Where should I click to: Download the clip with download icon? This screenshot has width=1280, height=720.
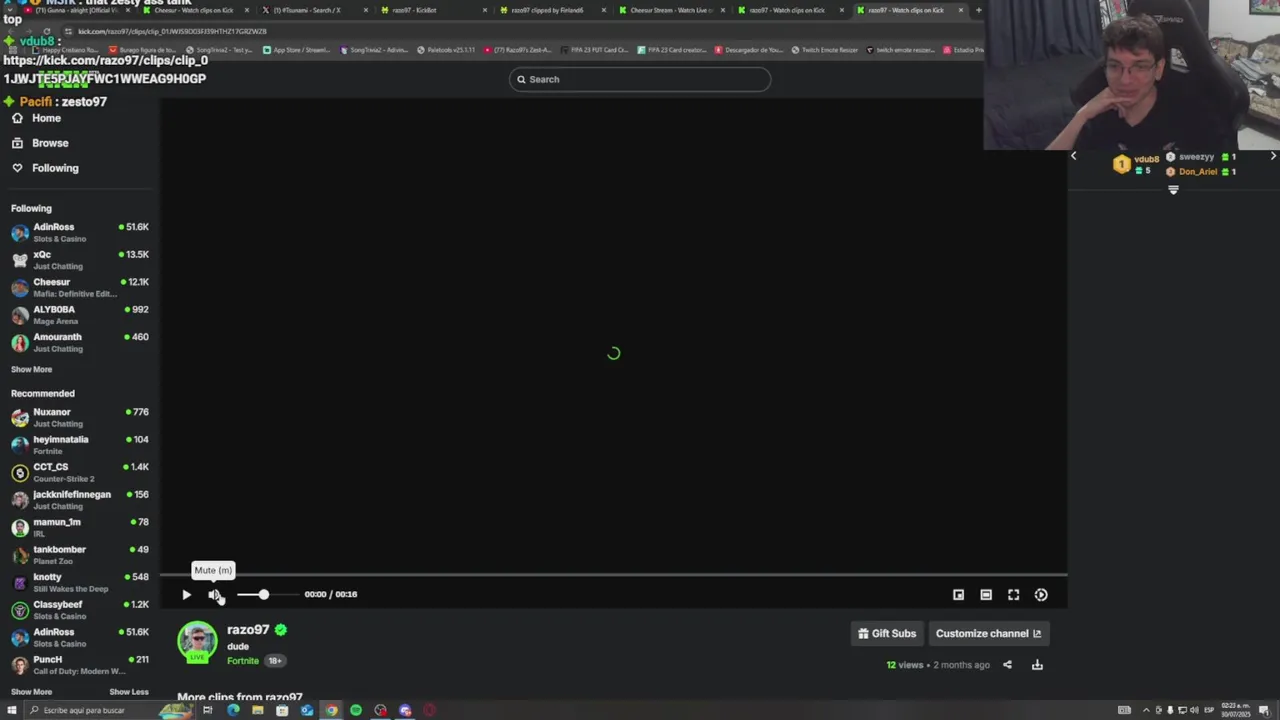[x=1037, y=665]
